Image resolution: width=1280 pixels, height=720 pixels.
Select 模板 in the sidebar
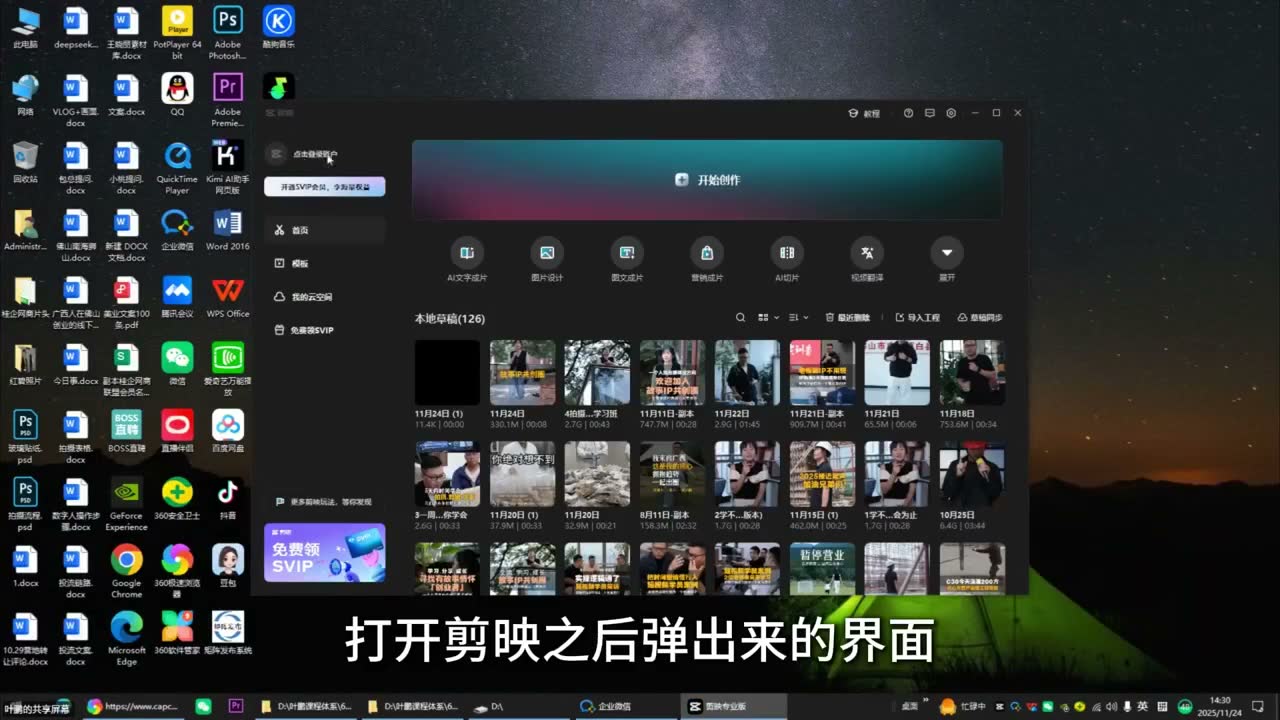pos(325,263)
